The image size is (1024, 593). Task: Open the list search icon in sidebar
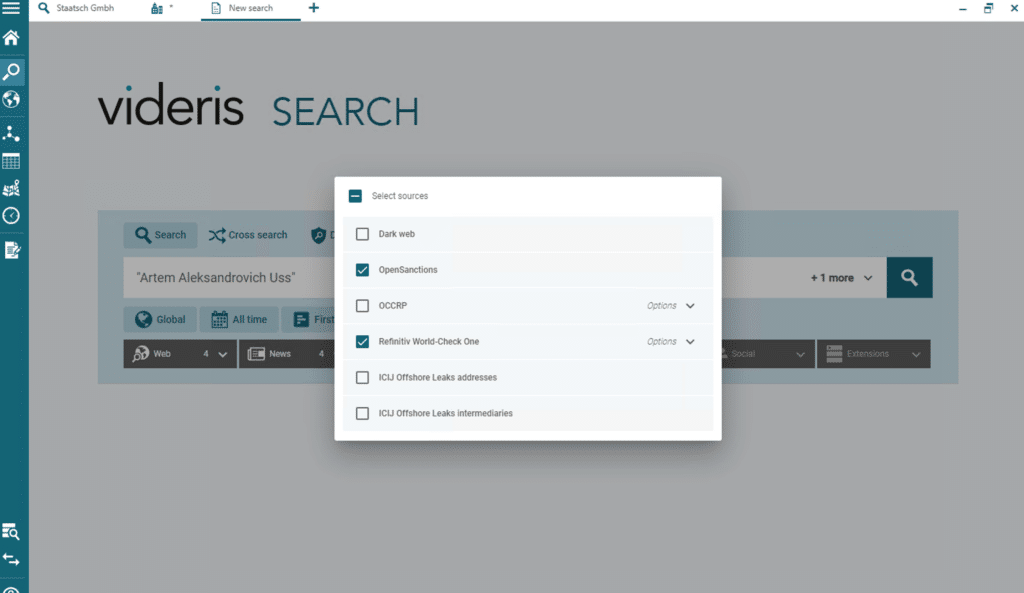(x=11, y=532)
